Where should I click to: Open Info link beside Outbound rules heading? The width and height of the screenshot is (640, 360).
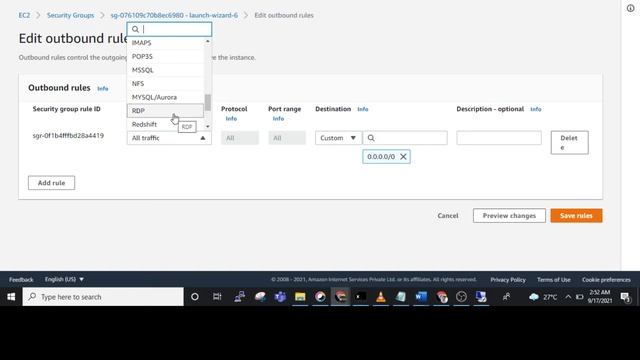[x=103, y=89]
